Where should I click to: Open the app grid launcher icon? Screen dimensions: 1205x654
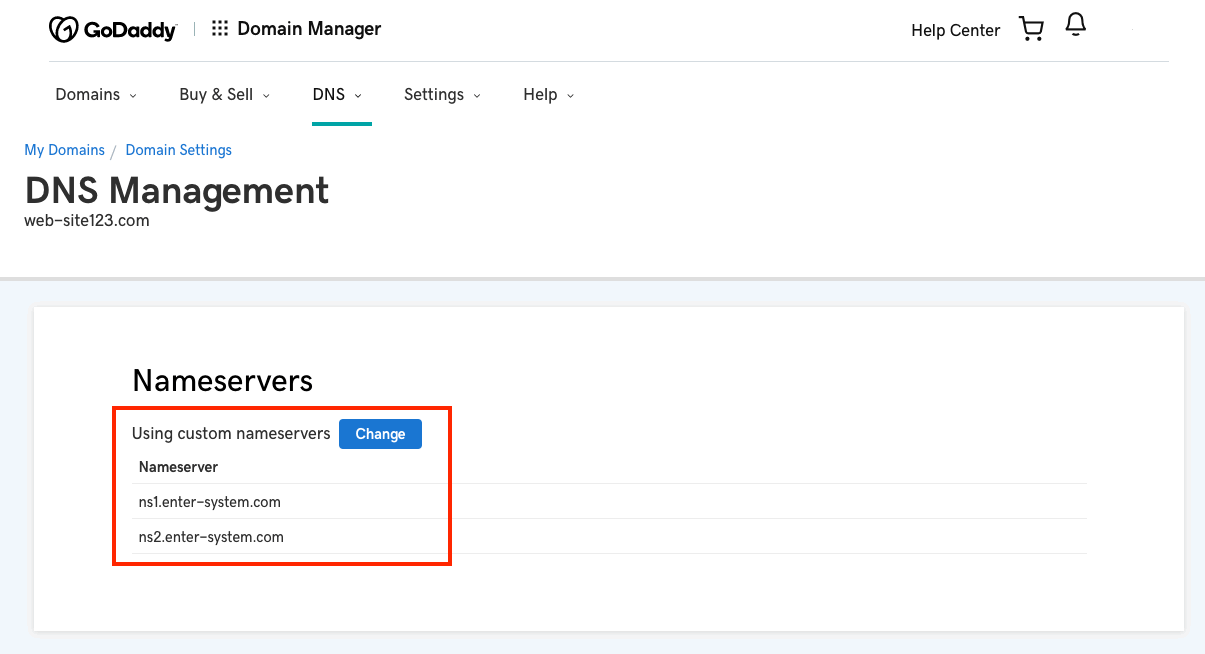click(220, 29)
